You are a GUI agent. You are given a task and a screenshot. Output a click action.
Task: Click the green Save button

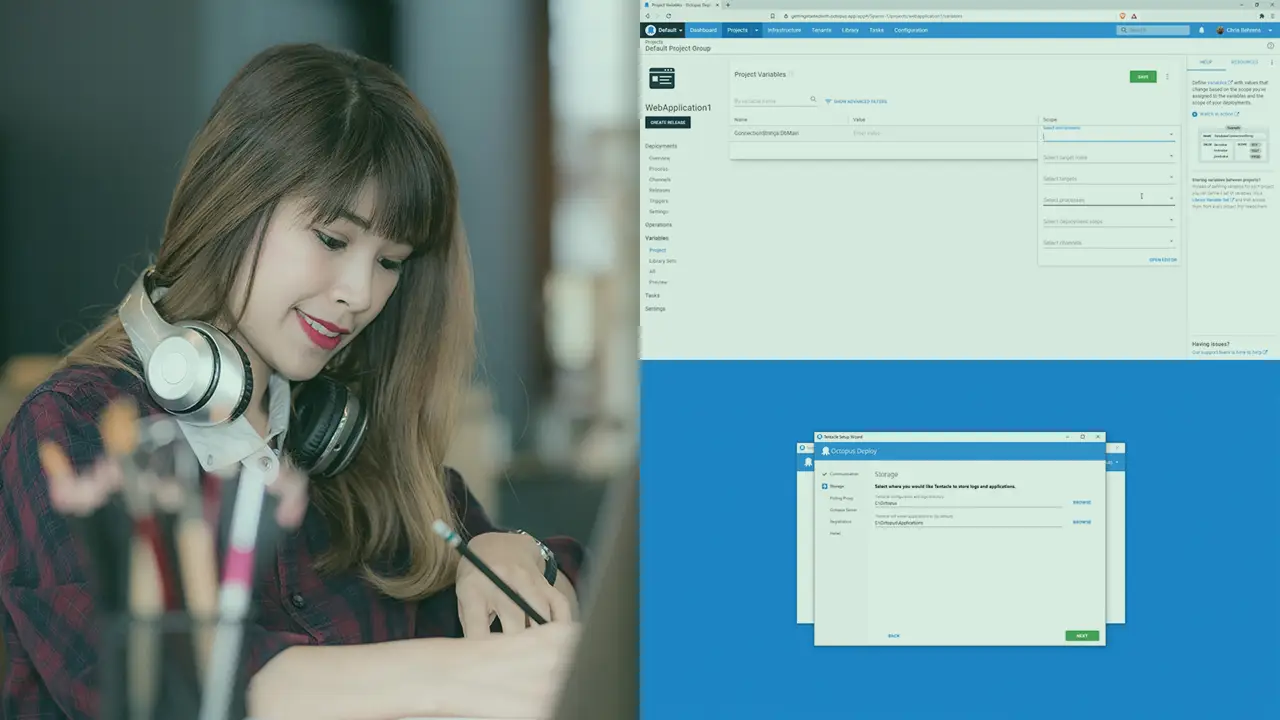click(1143, 77)
